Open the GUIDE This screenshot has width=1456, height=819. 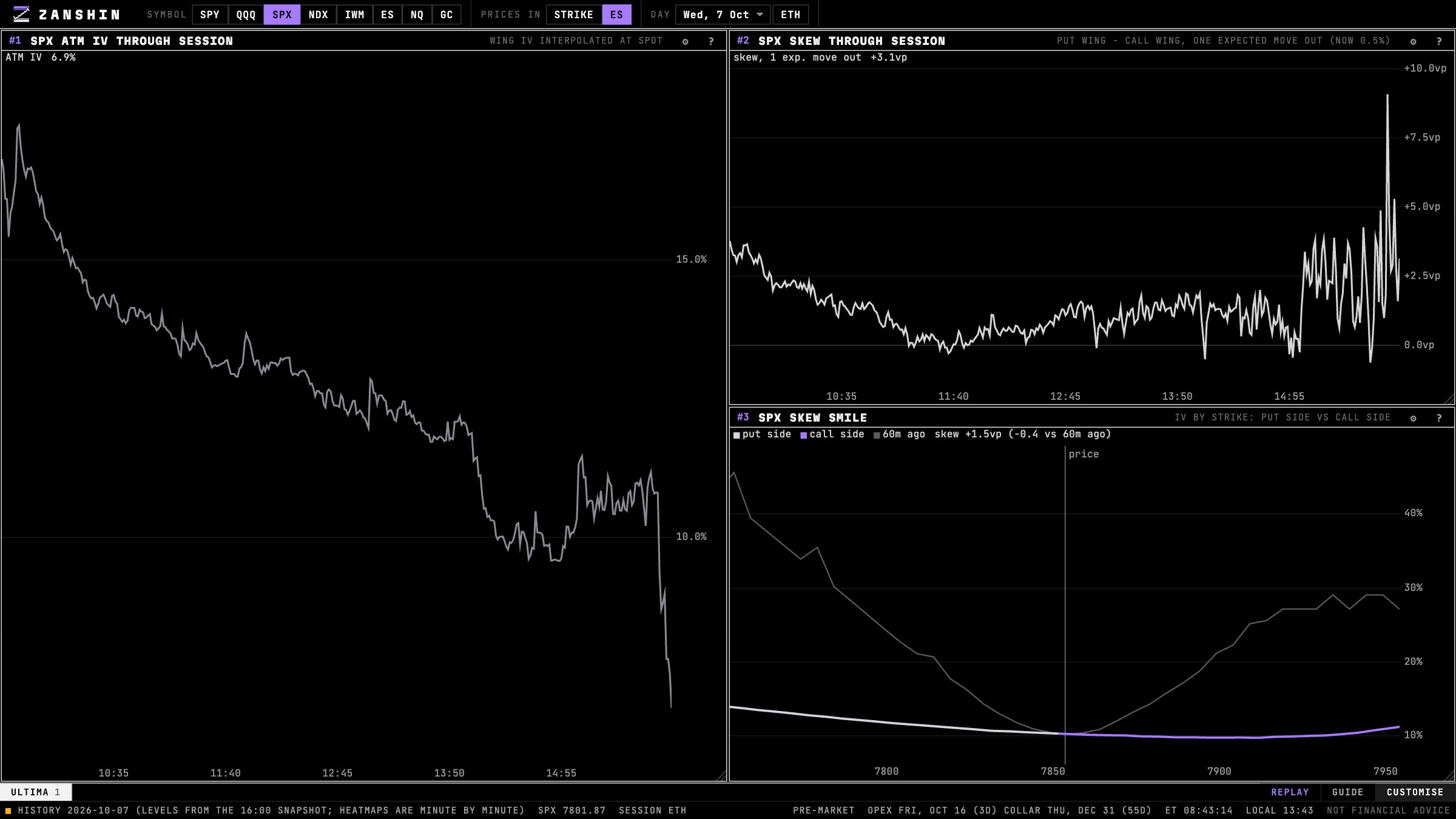tap(1348, 792)
